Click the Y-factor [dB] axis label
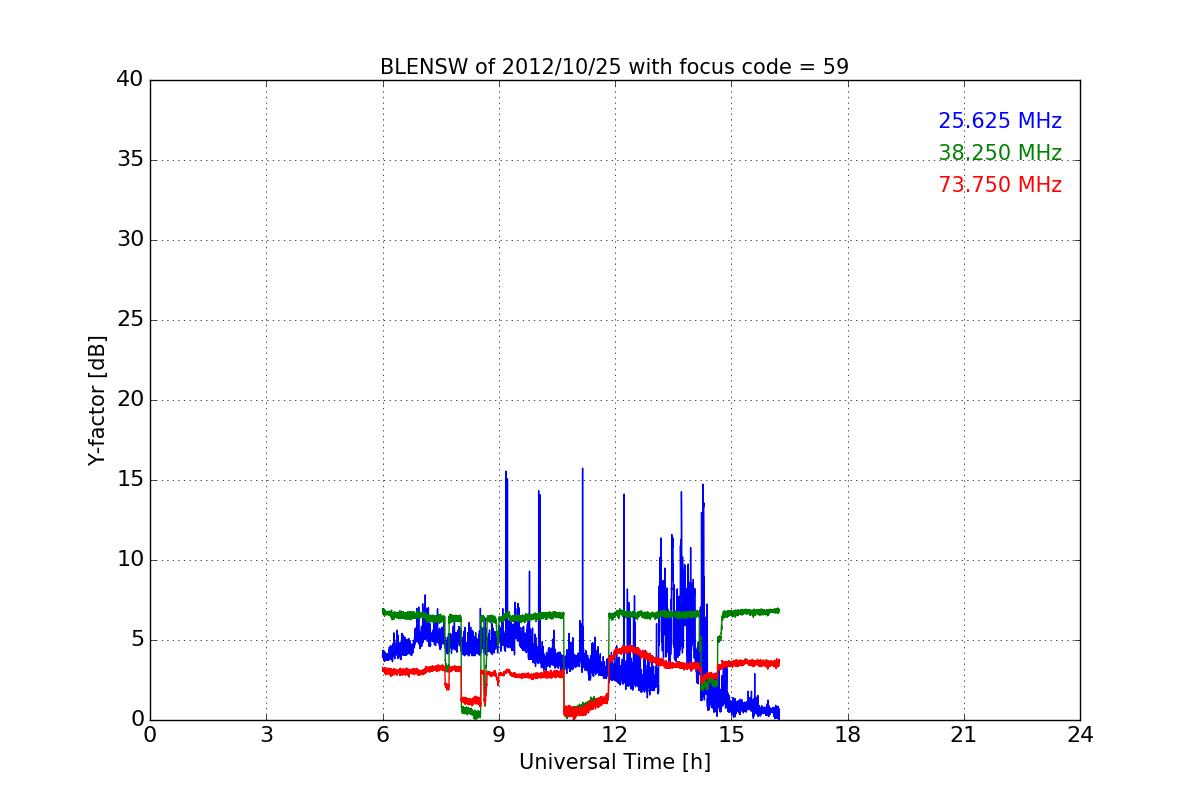Viewport: 1200px width, 800px height. (97, 400)
